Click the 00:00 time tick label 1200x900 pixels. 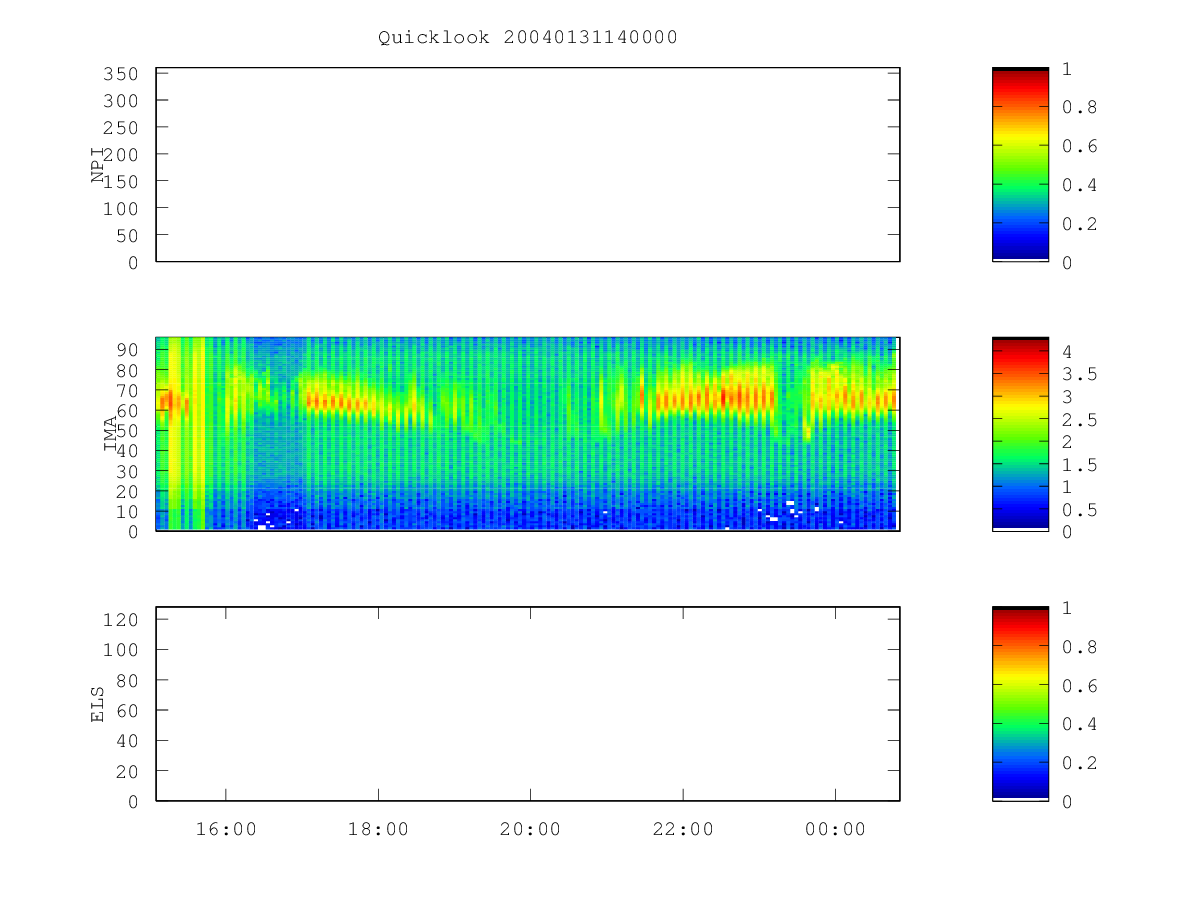835,829
